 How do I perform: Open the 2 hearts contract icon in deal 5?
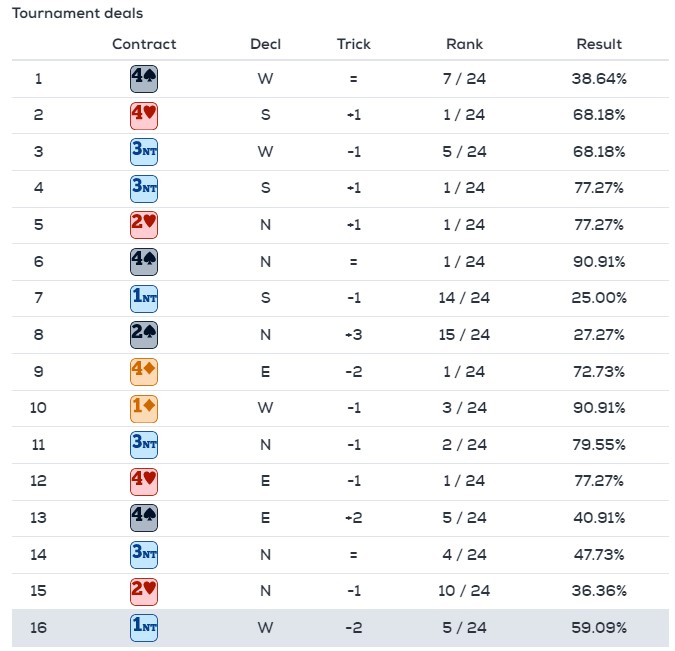(144, 225)
